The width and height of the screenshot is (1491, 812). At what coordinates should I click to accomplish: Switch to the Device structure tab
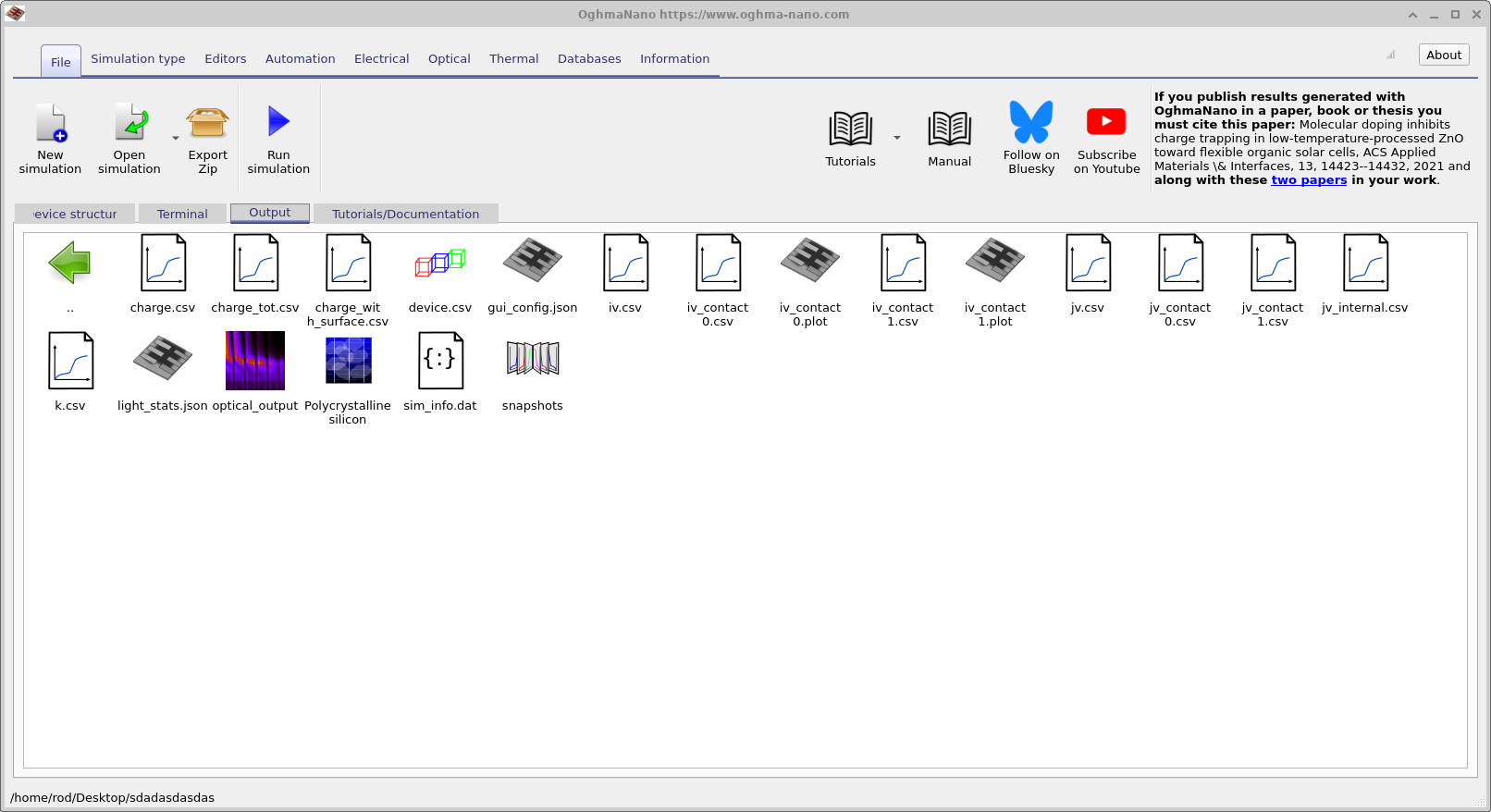coord(75,214)
